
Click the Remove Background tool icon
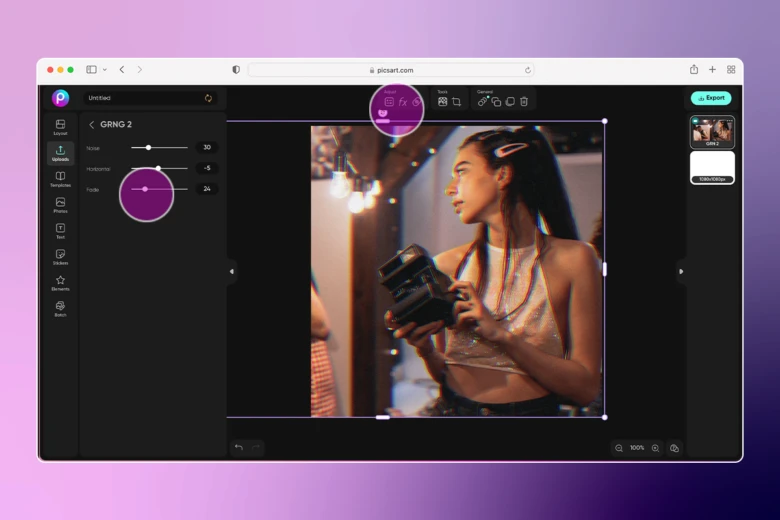click(x=443, y=102)
